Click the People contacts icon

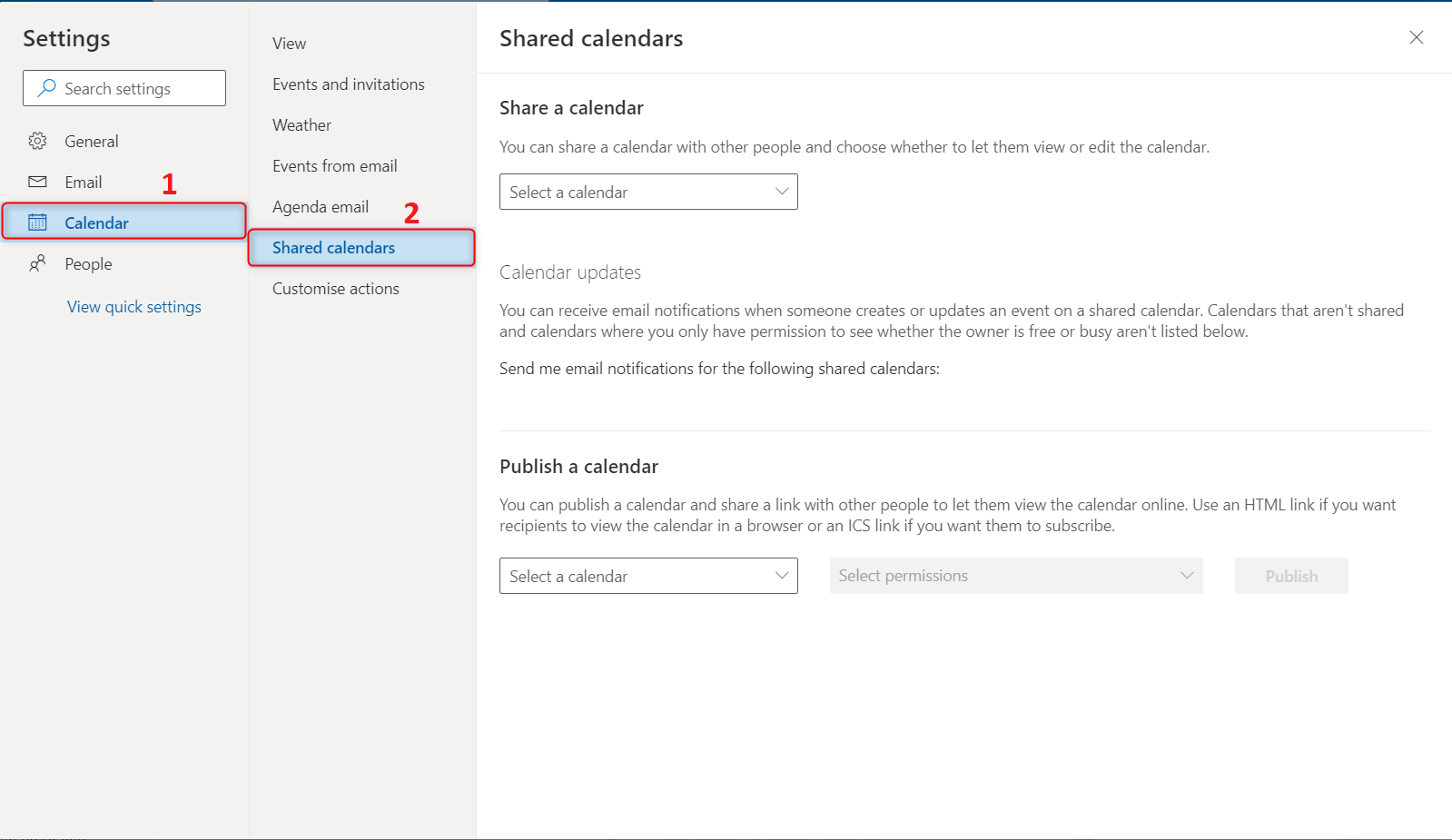[x=37, y=263]
